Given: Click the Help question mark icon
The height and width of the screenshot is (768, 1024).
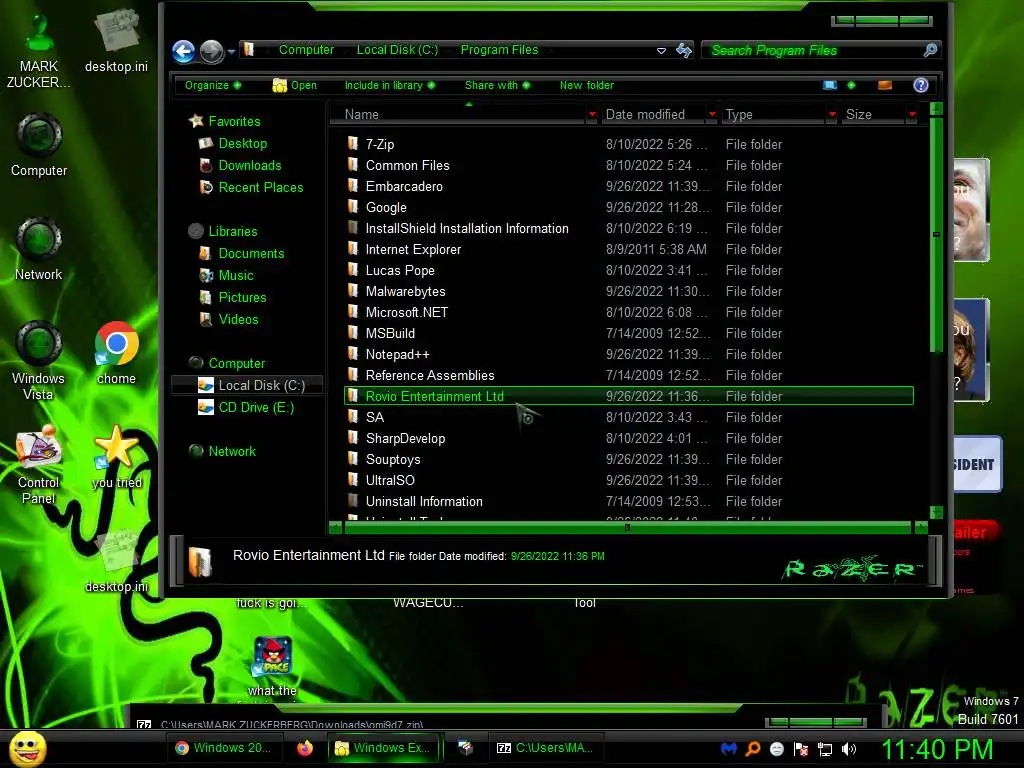Looking at the screenshot, I should pyautogui.click(x=921, y=86).
